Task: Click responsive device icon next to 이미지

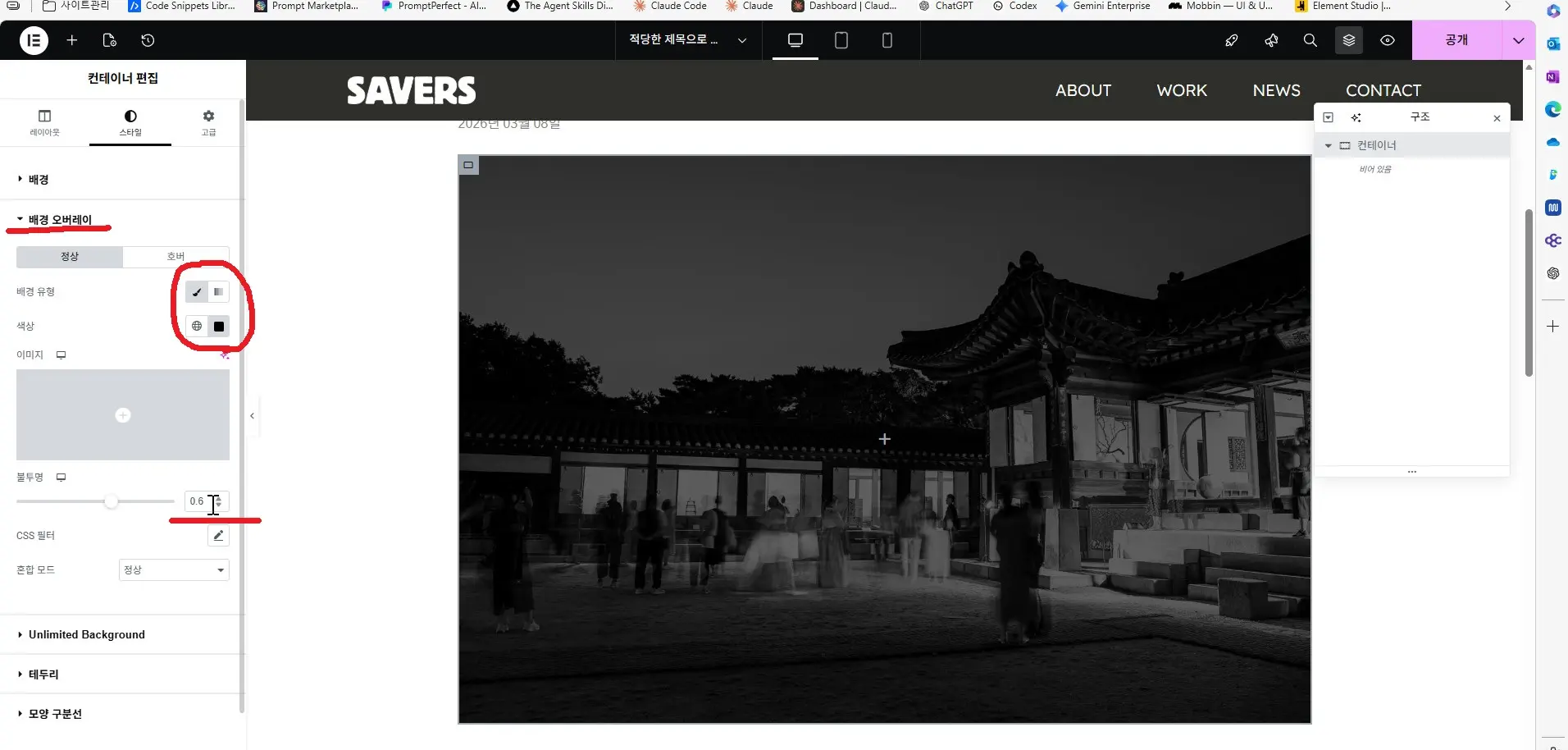Action: coord(61,355)
